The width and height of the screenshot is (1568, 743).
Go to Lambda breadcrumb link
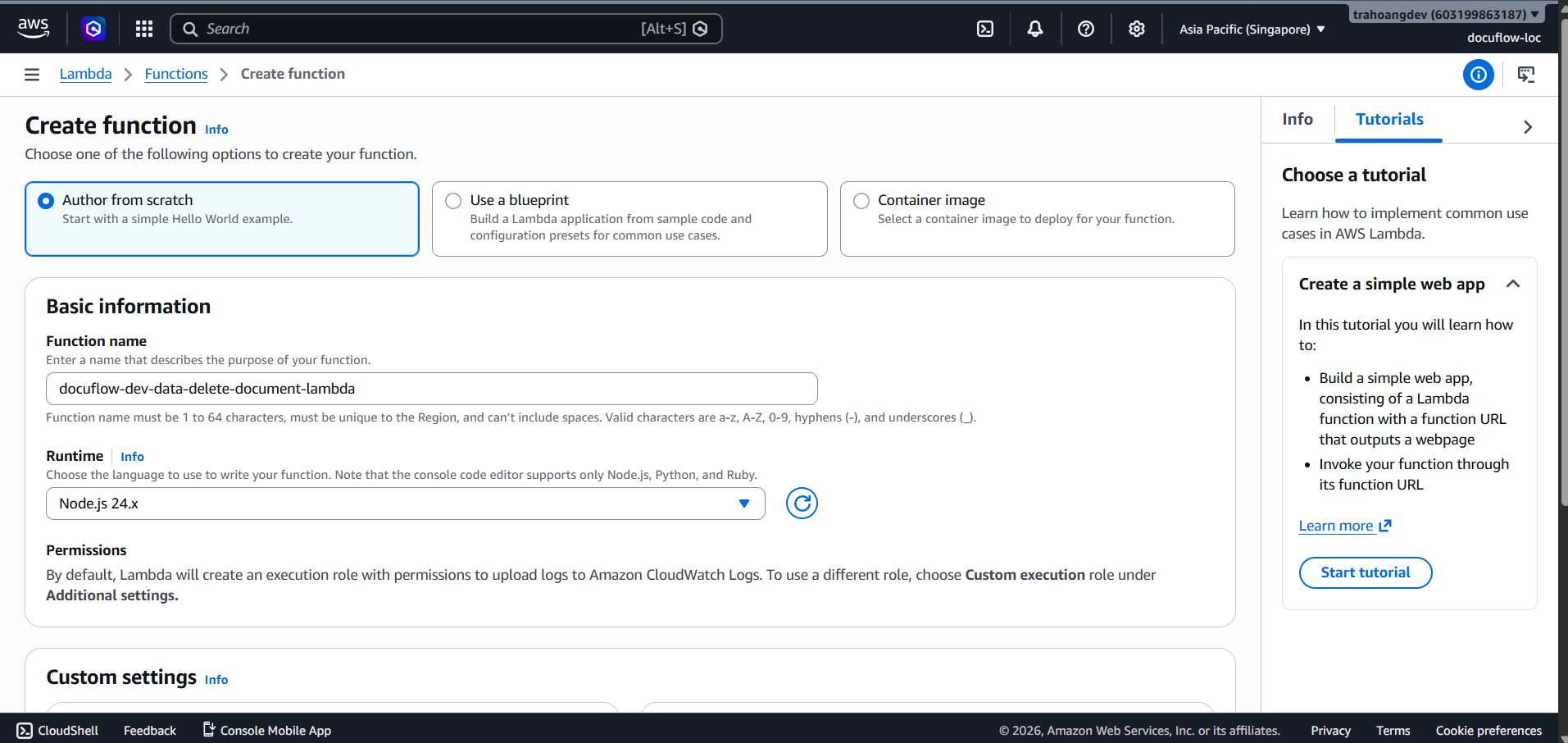click(x=85, y=74)
